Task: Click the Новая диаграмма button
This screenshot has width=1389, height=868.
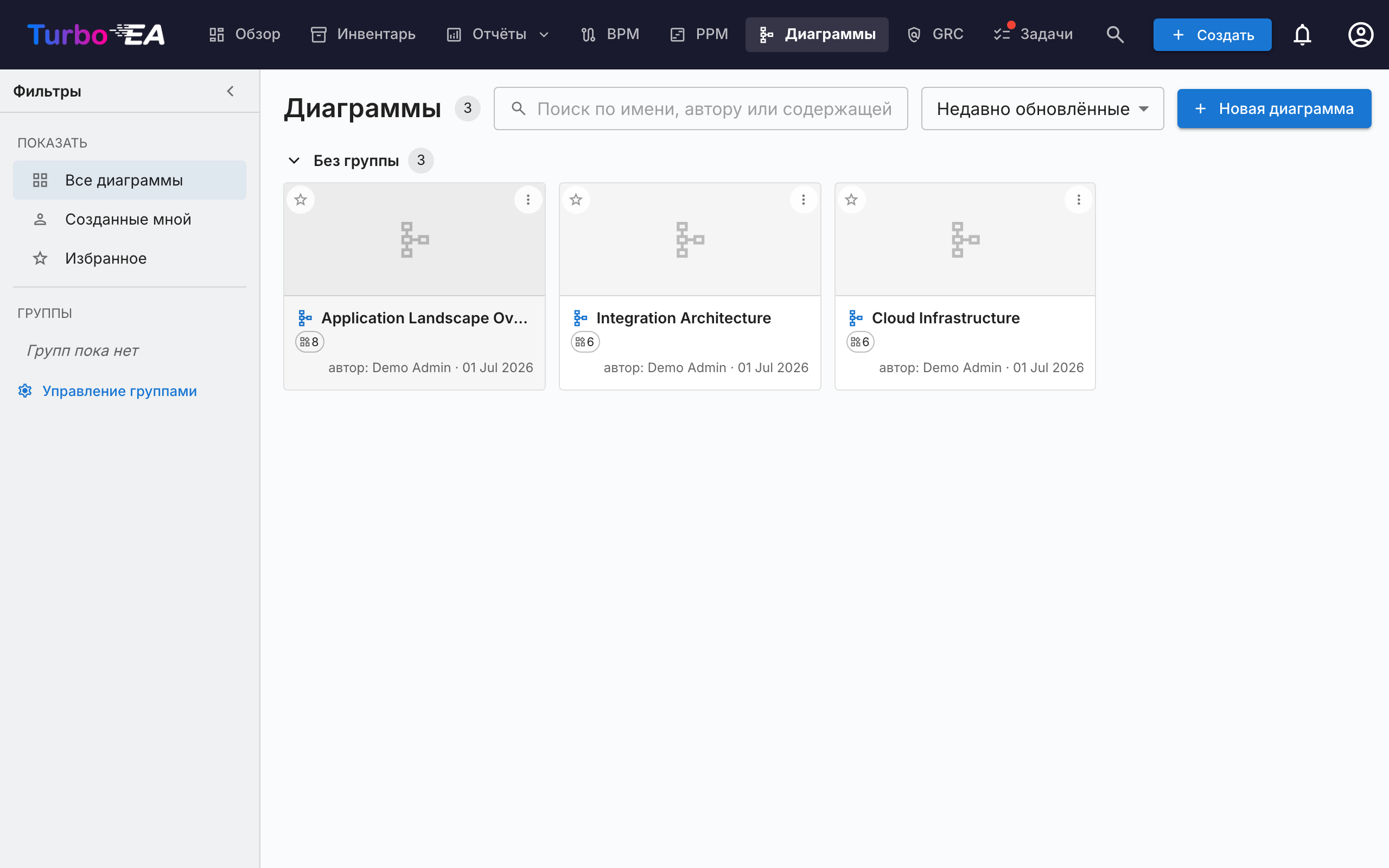Action: 1274,108
